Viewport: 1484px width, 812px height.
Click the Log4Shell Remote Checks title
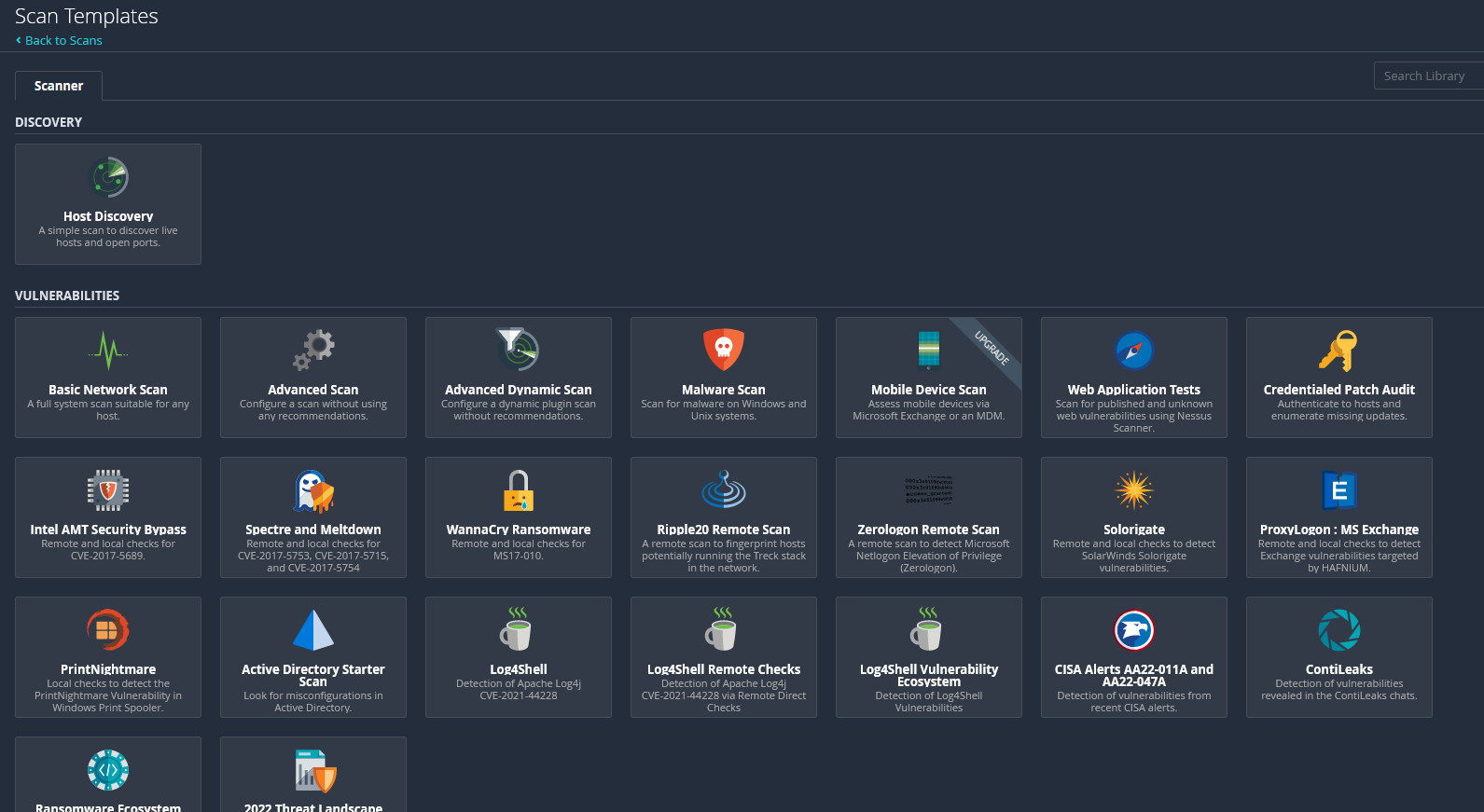click(724, 669)
